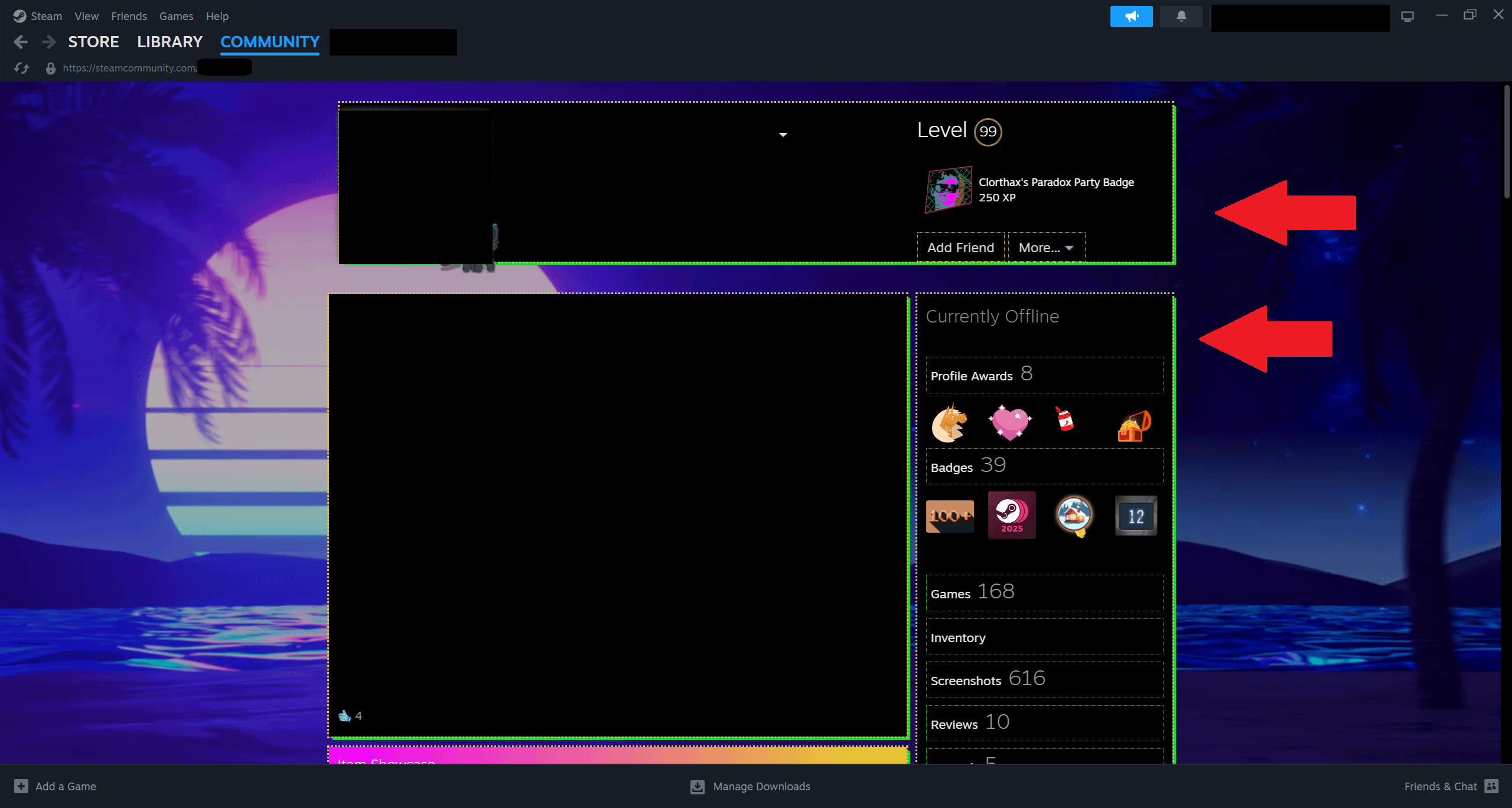Click the page vertical scrollbar
The height and width of the screenshot is (808, 1512).
click(1506, 142)
